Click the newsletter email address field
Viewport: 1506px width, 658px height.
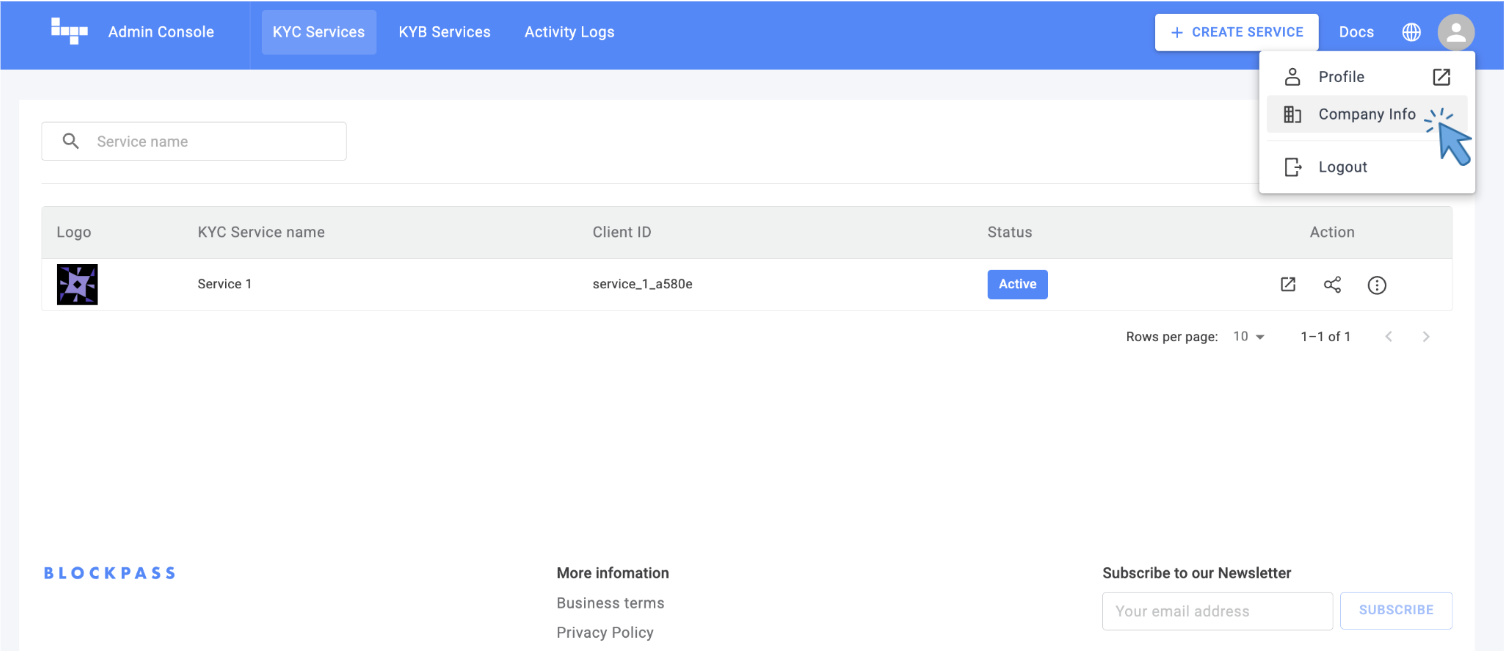[1216, 611]
